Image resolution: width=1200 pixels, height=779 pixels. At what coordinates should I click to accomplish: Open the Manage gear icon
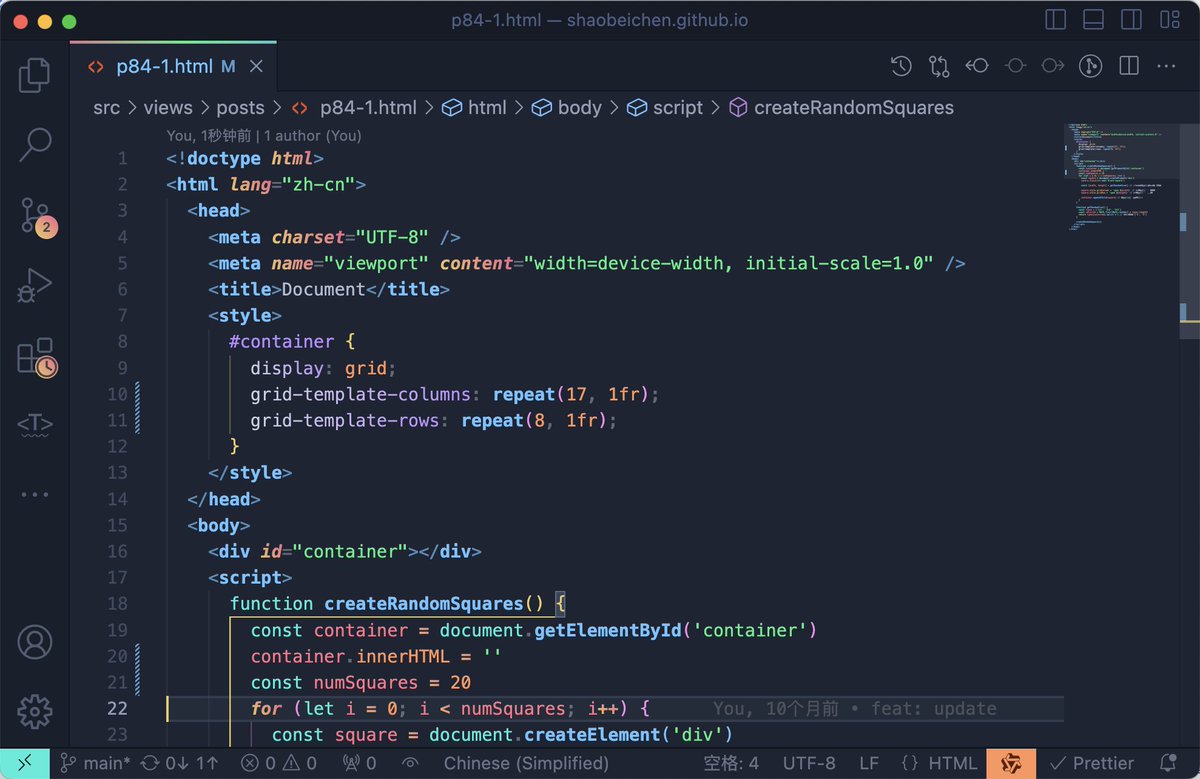coord(35,712)
